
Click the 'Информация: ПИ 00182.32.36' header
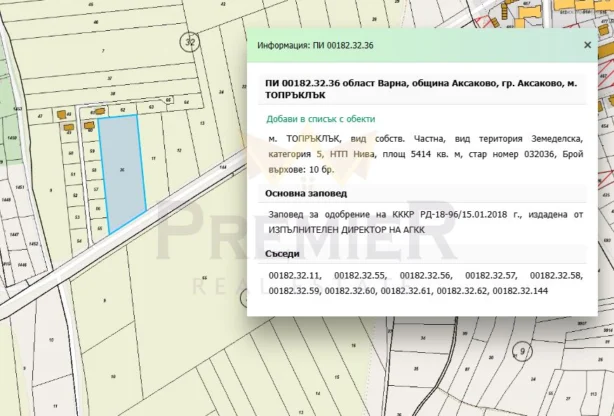point(316,46)
